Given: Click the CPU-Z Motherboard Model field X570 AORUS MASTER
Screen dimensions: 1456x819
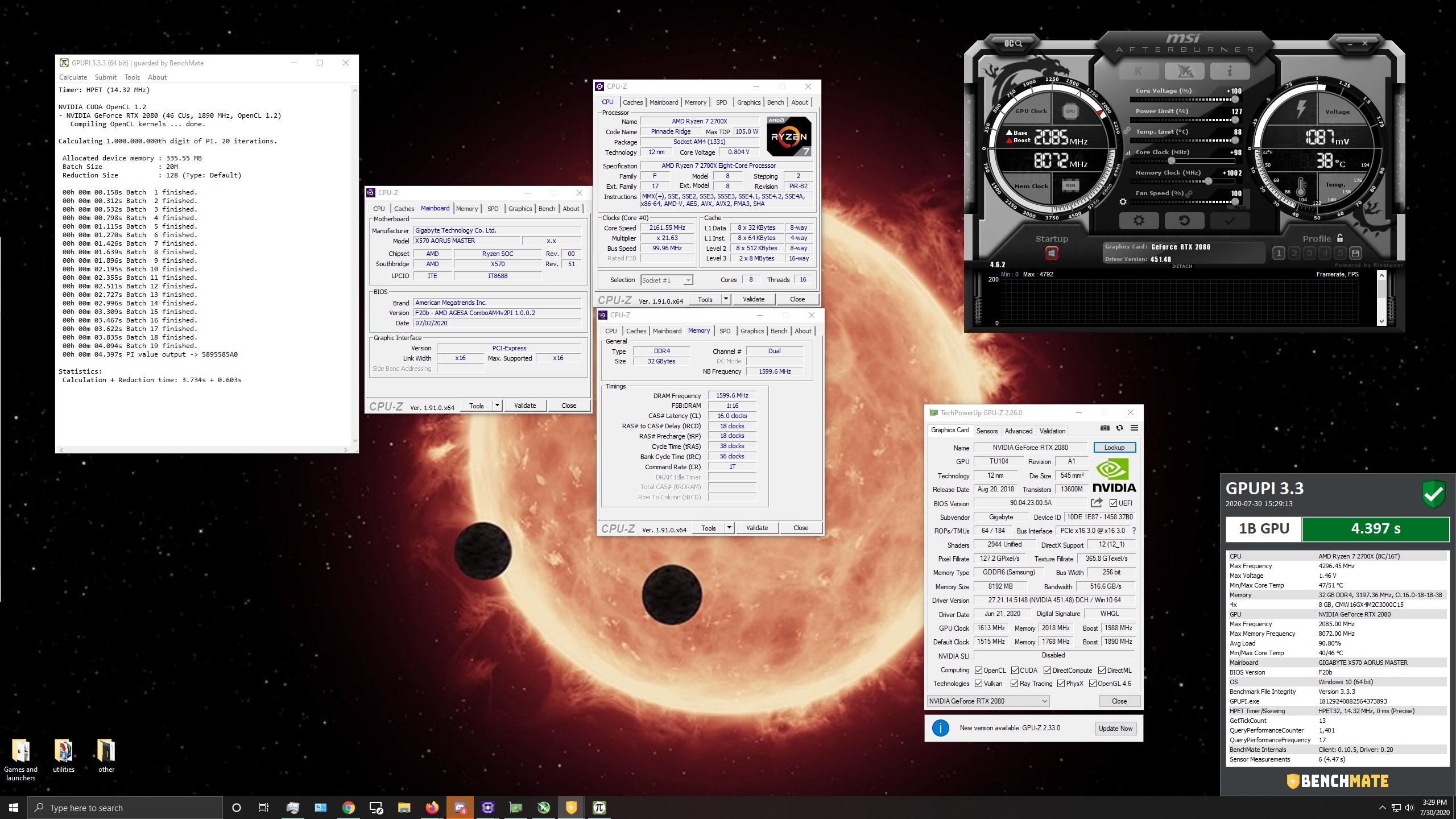Looking at the screenshot, I should pos(467,241).
